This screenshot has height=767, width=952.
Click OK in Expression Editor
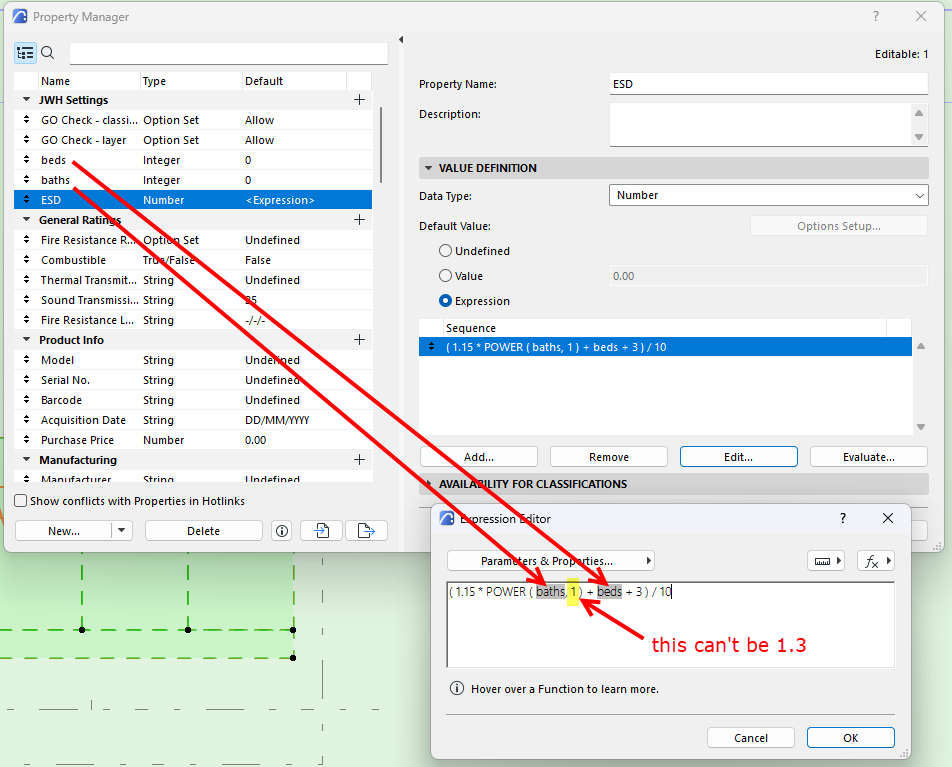pyautogui.click(x=850, y=738)
